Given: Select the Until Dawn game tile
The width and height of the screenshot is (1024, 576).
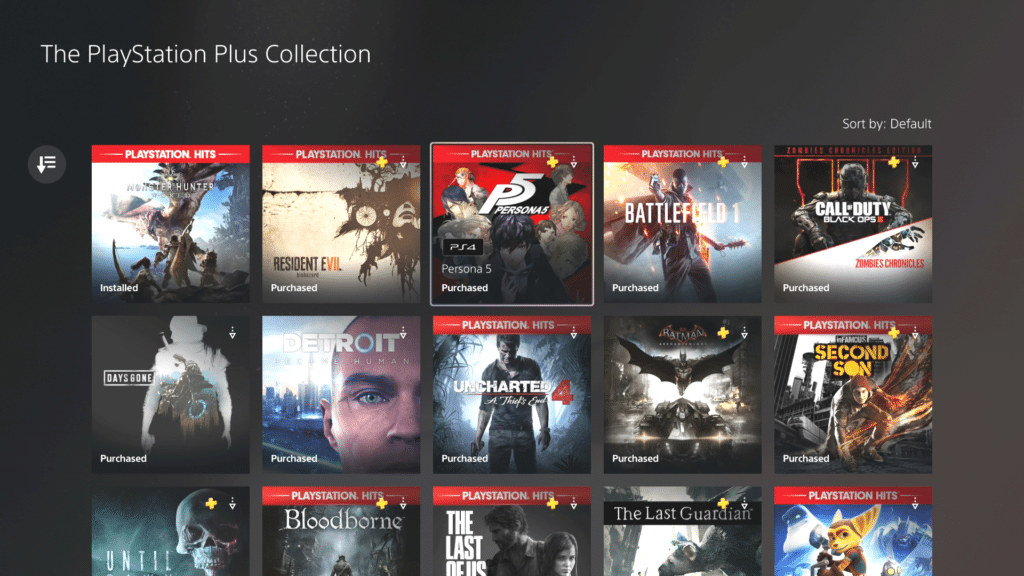Looking at the screenshot, I should tap(170, 531).
